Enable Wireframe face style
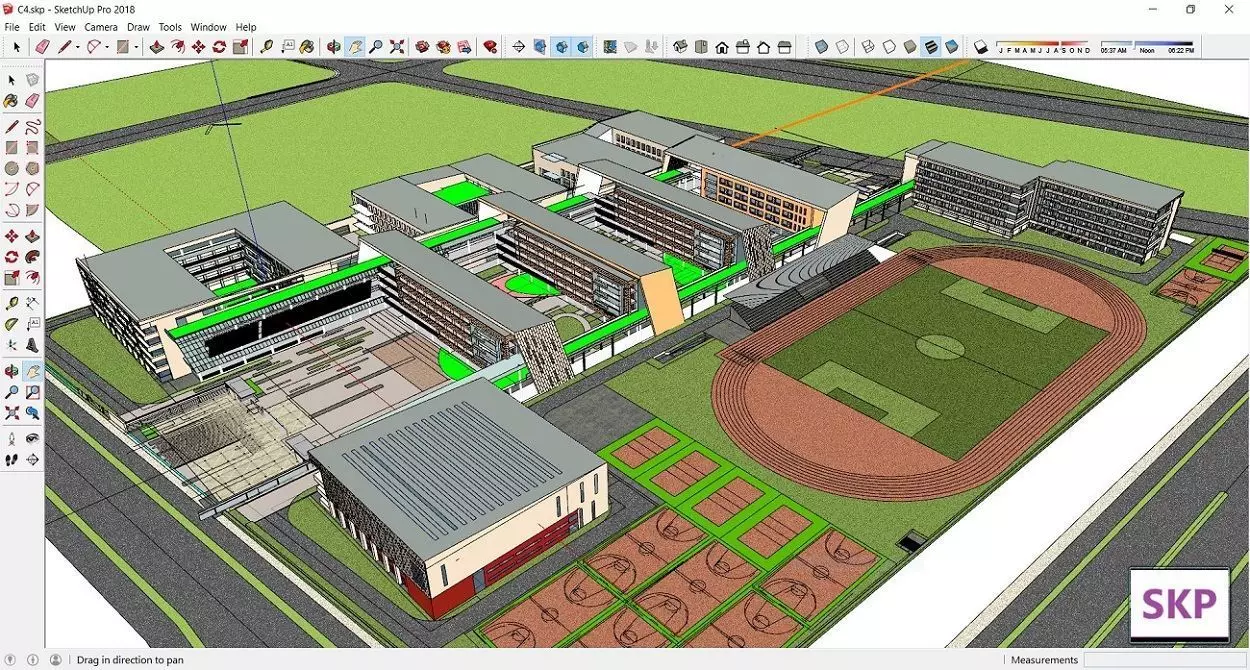 coord(868,46)
